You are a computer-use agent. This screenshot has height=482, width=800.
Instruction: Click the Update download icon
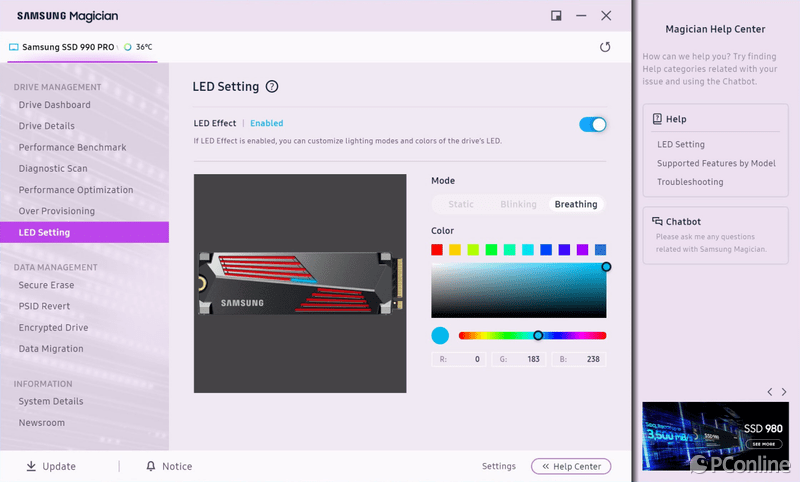[31, 466]
